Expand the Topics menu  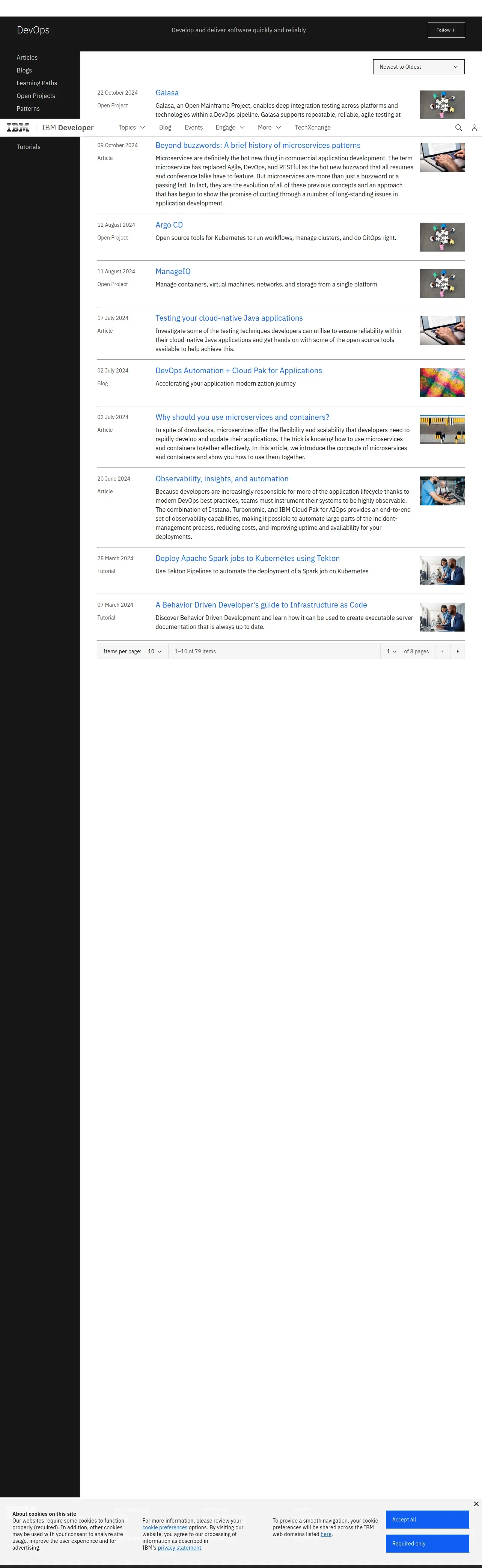pos(131,128)
